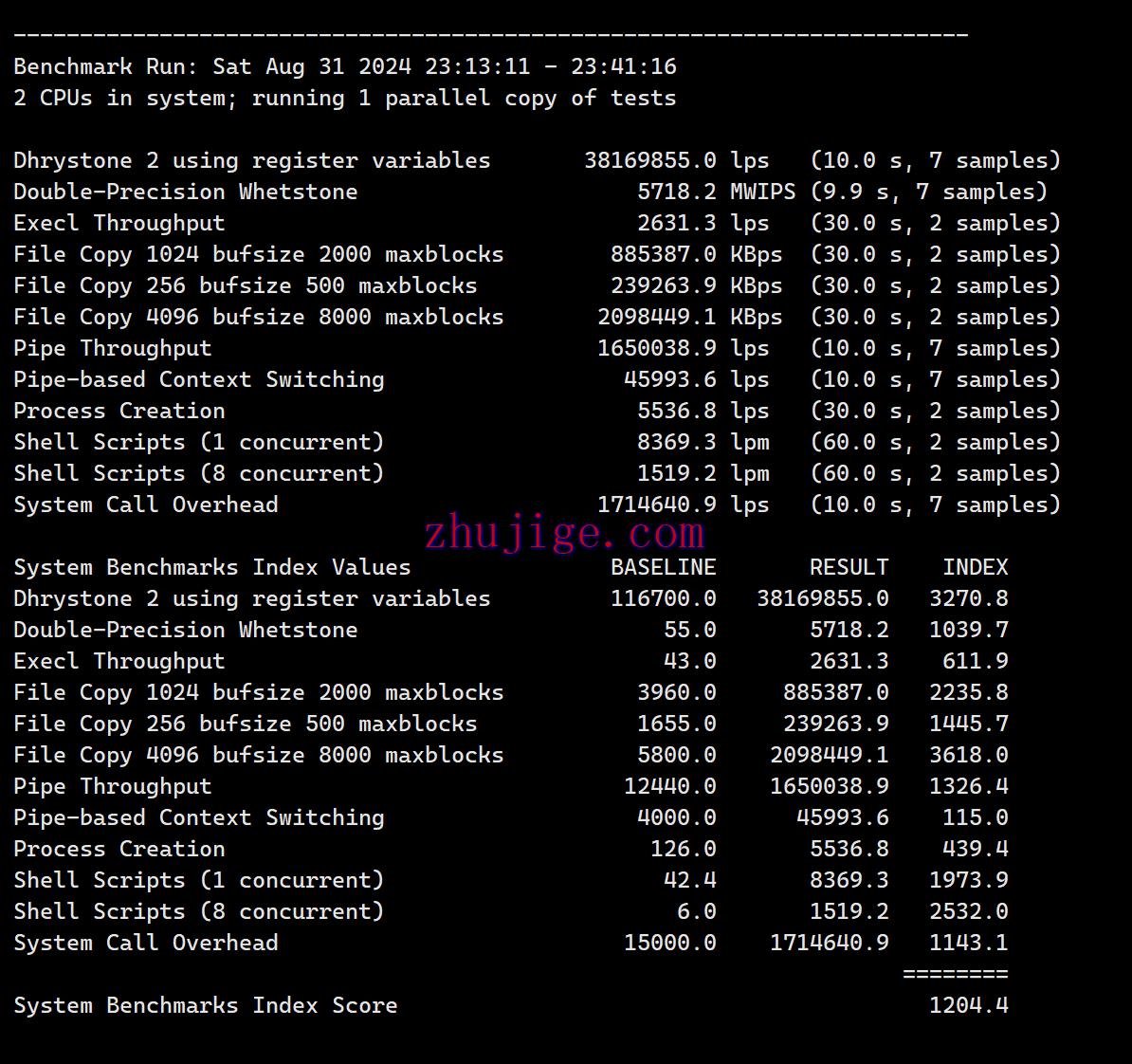The width and height of the screenshot is (1132, 1064).
Task: Click the Dhrystone index value 3270.8
Action: click(968, 598)
